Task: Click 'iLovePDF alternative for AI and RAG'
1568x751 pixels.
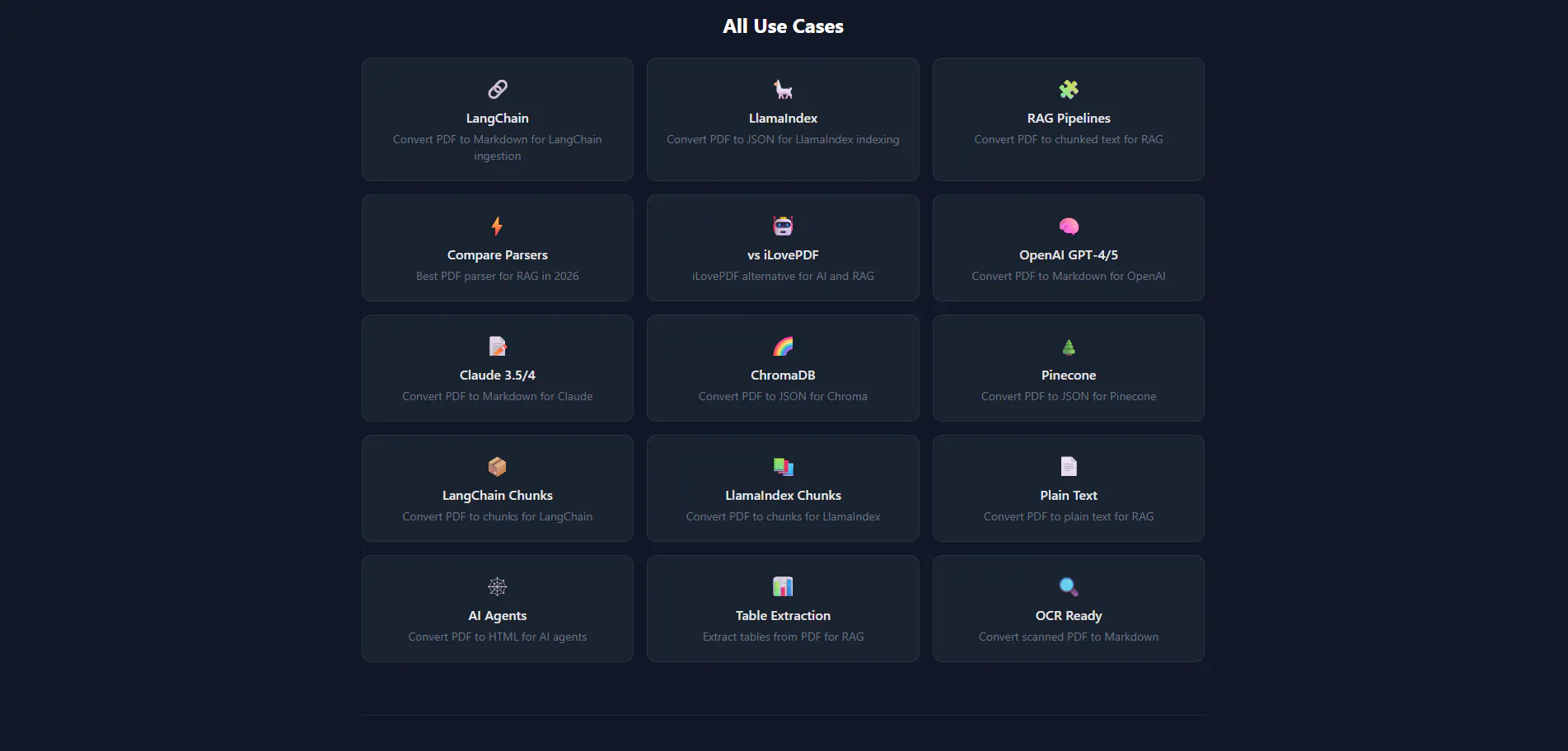Action: (783, 277)
